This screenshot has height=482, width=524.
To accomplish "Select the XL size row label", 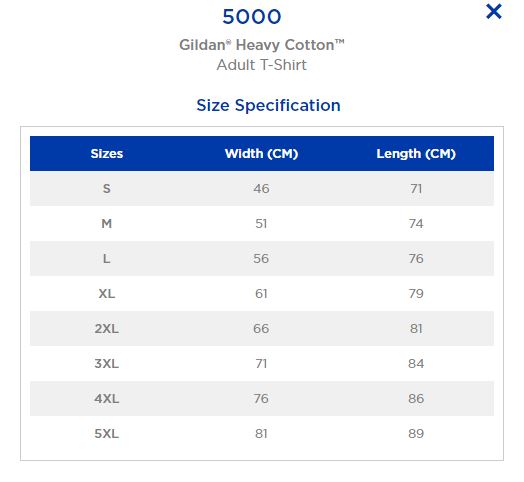I will click(107, 294).
